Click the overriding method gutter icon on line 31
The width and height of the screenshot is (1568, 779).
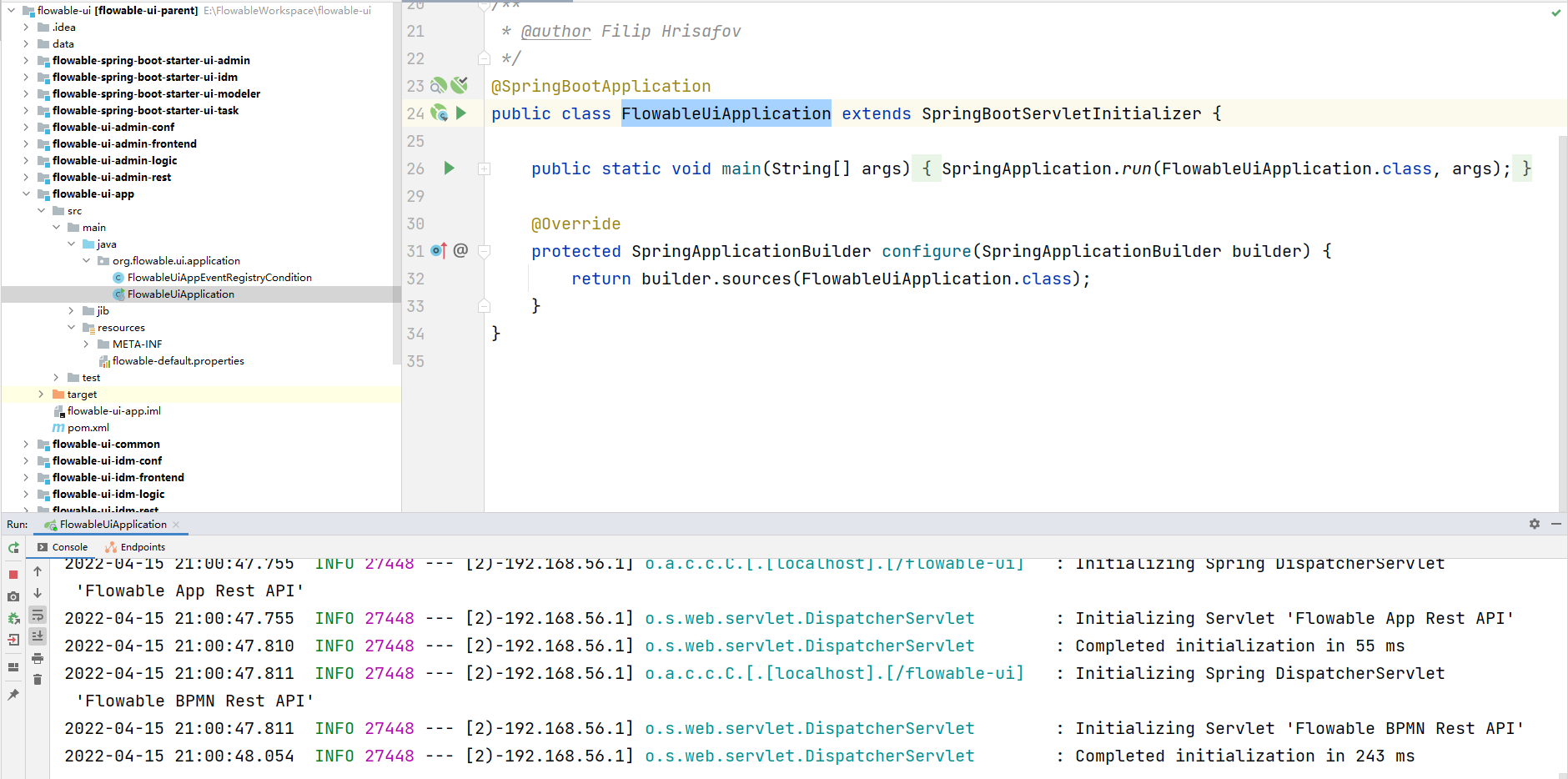click(x=439, y=250)
